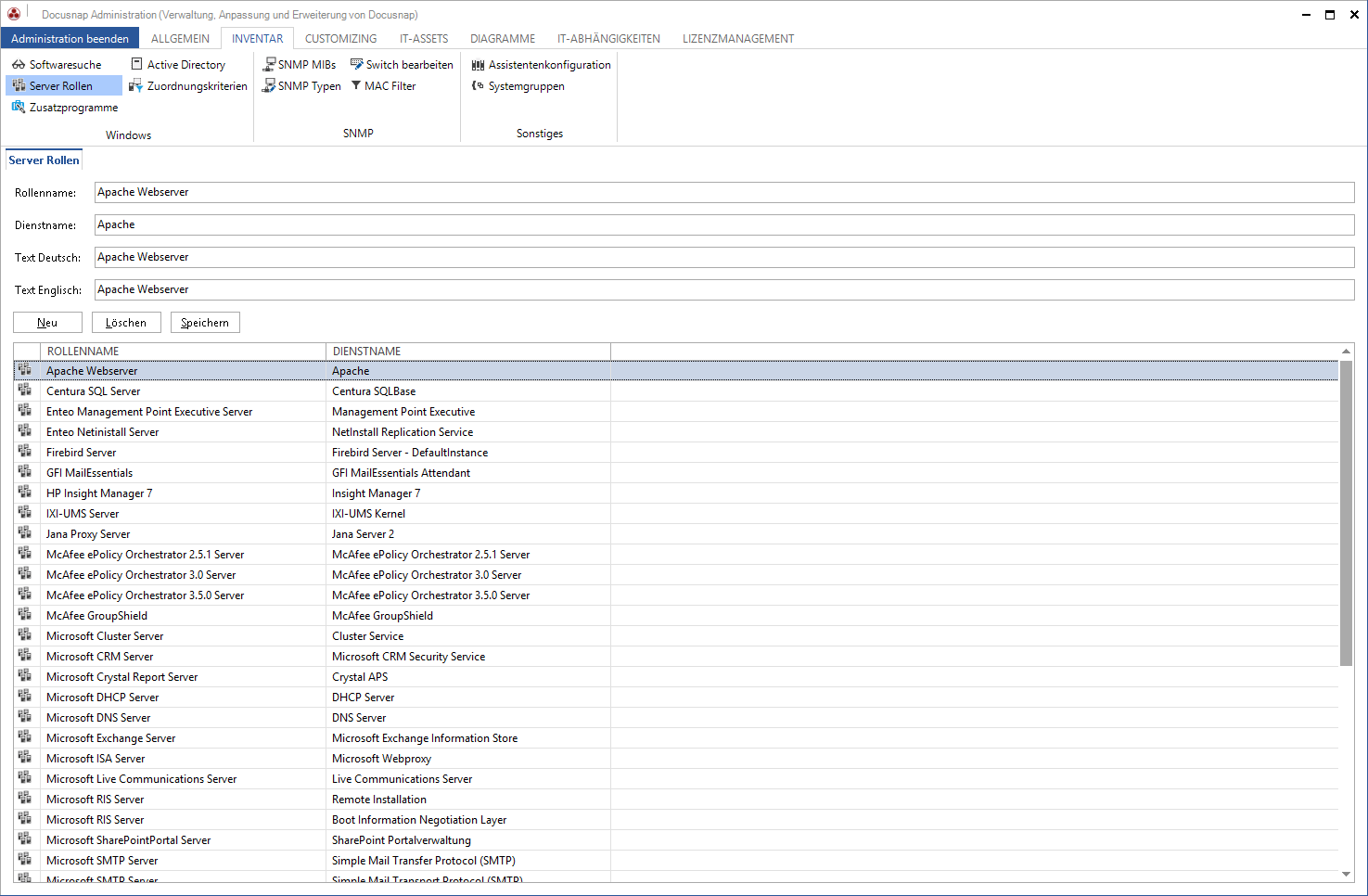
Task: Click the Löschen button
Action: coord(126,323)
